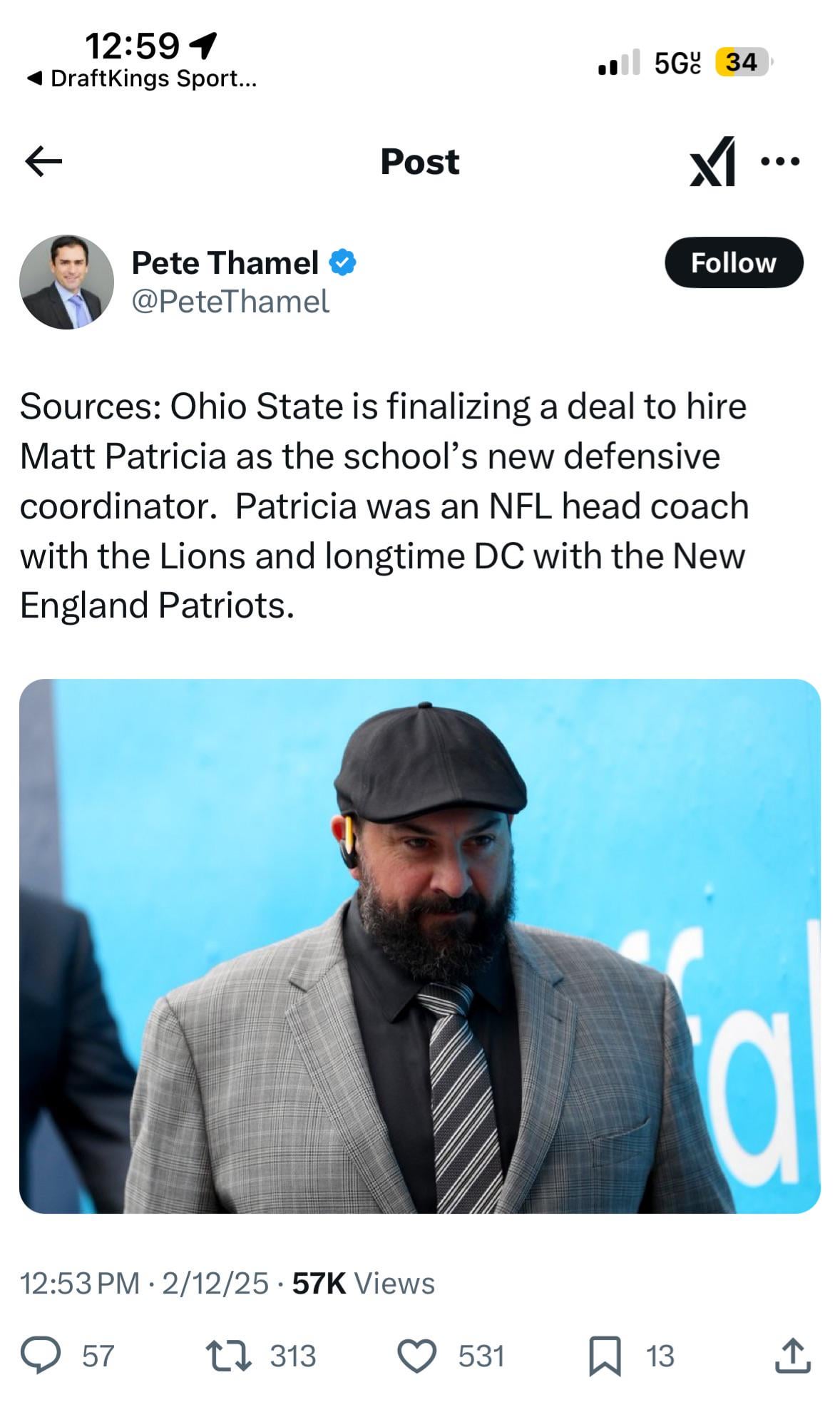Open Pete Thamel's profile picture

click(x=66, y=282)
